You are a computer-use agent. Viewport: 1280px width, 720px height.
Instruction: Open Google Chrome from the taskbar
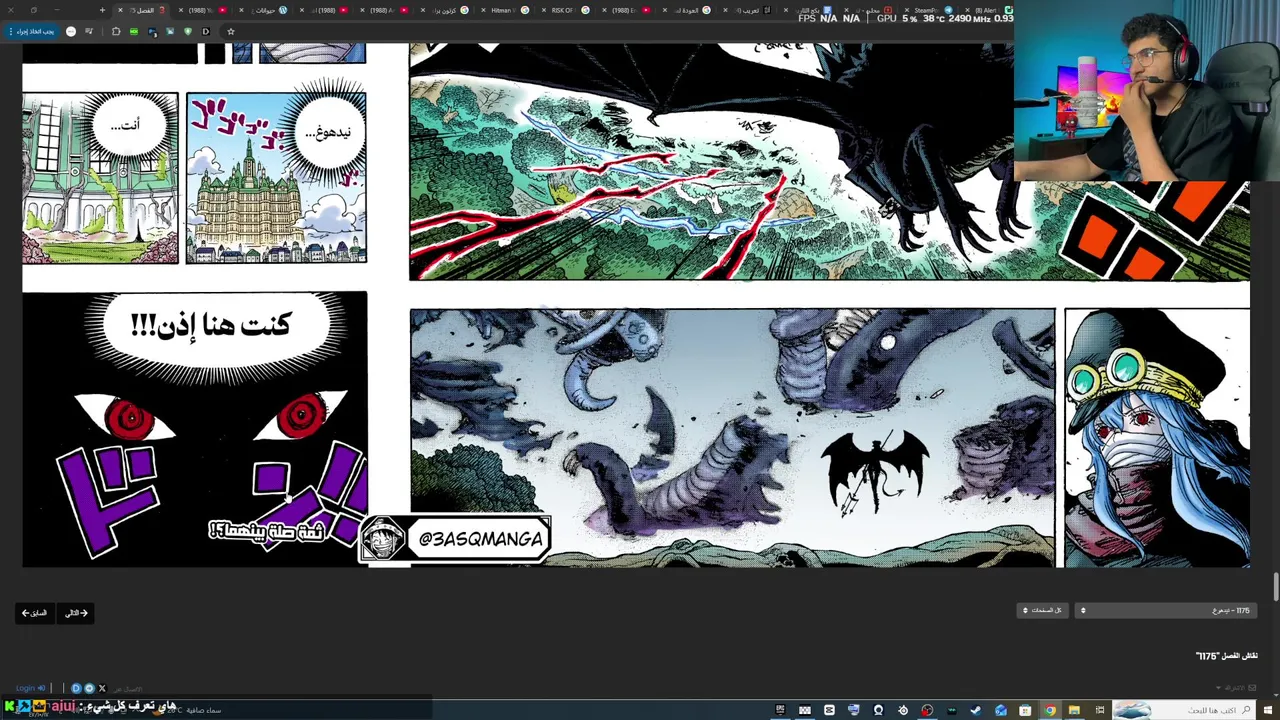pos(1050,710)
